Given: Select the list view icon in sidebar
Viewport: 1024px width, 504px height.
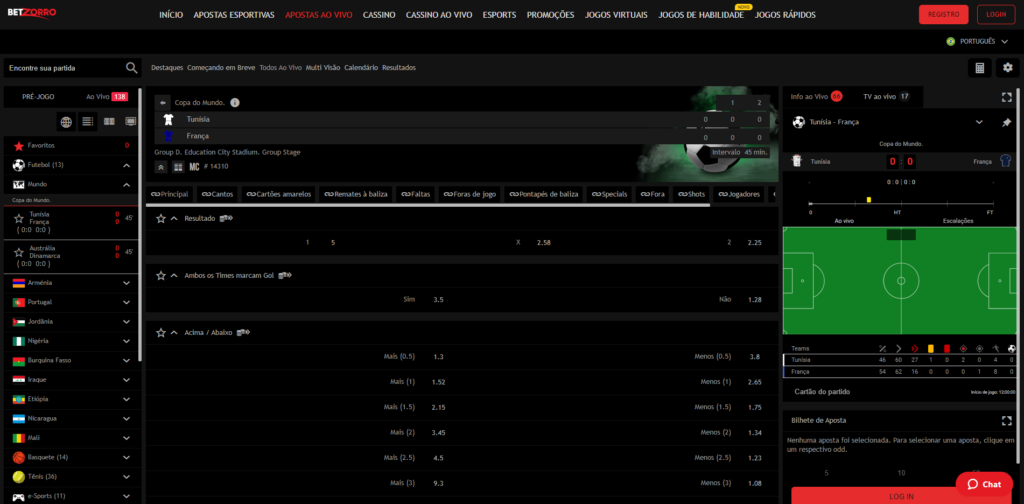Looking at the screenshot, I should point(88,121).
